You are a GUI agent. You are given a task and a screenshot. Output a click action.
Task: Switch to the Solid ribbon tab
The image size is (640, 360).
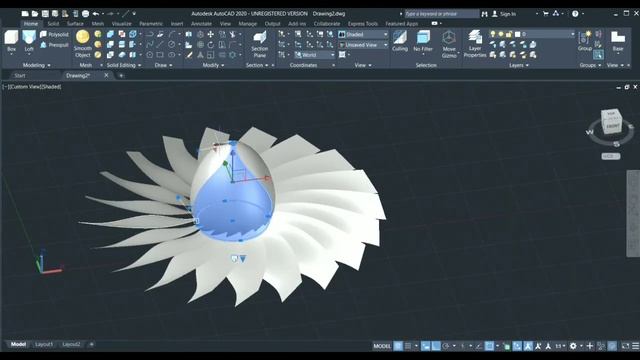click(53, 24)
